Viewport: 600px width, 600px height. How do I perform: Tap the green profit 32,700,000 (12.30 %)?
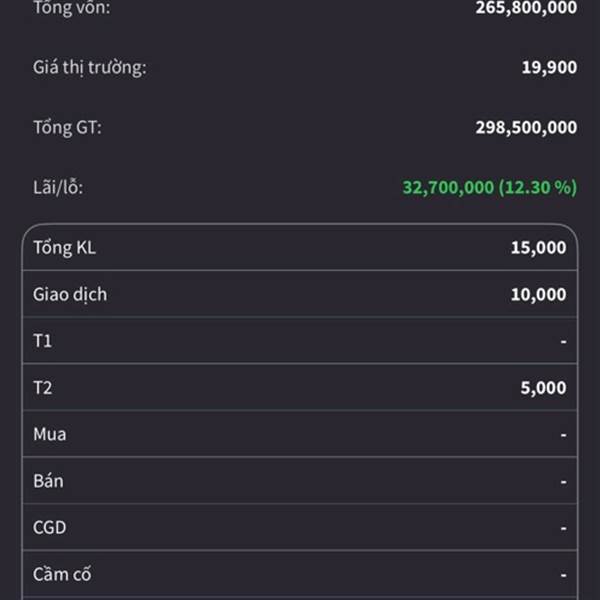coord(490,188)
